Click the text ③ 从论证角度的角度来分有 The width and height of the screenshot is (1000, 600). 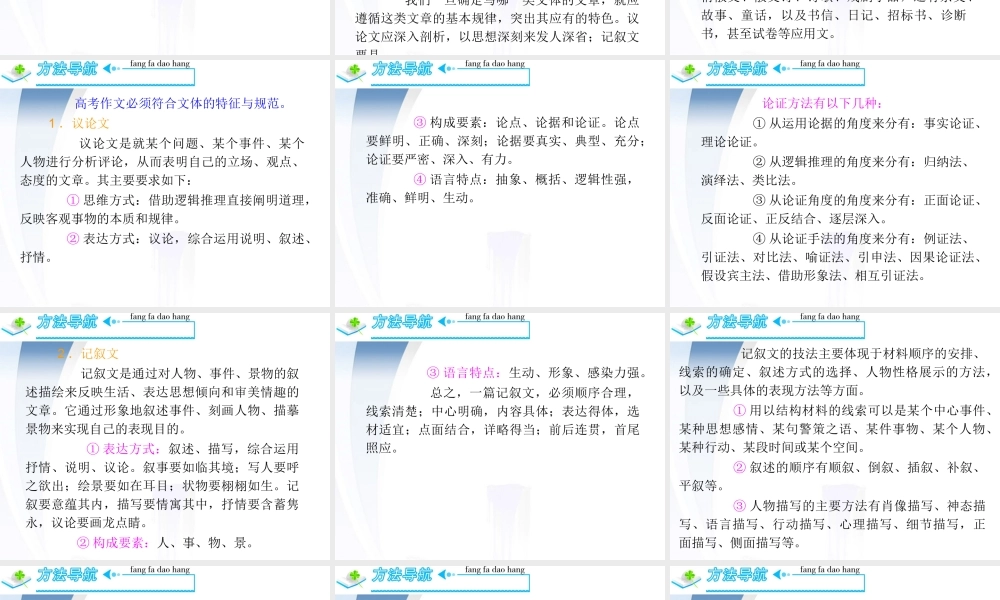click(867, 200)
